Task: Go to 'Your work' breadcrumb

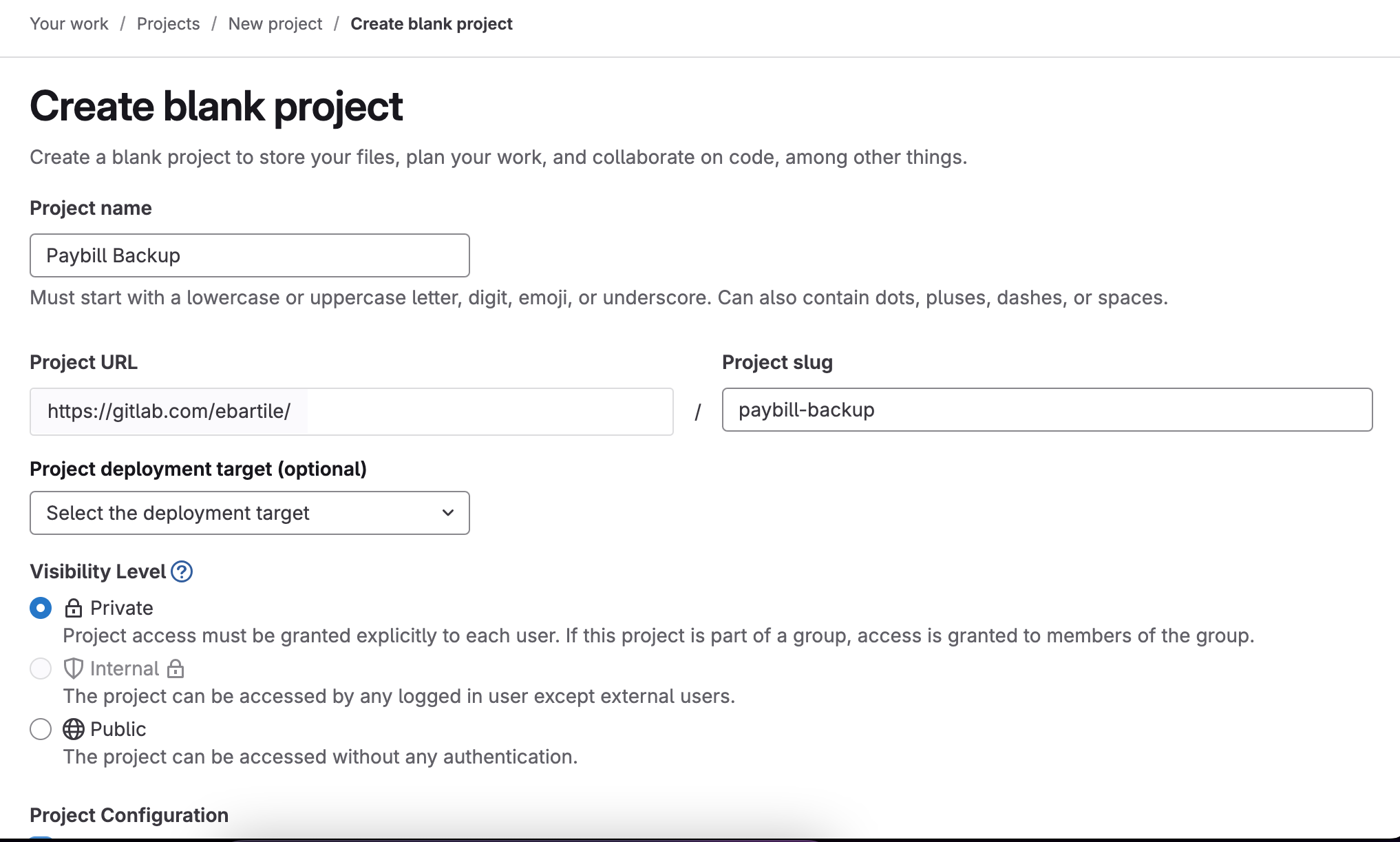Action: point(69,24)
